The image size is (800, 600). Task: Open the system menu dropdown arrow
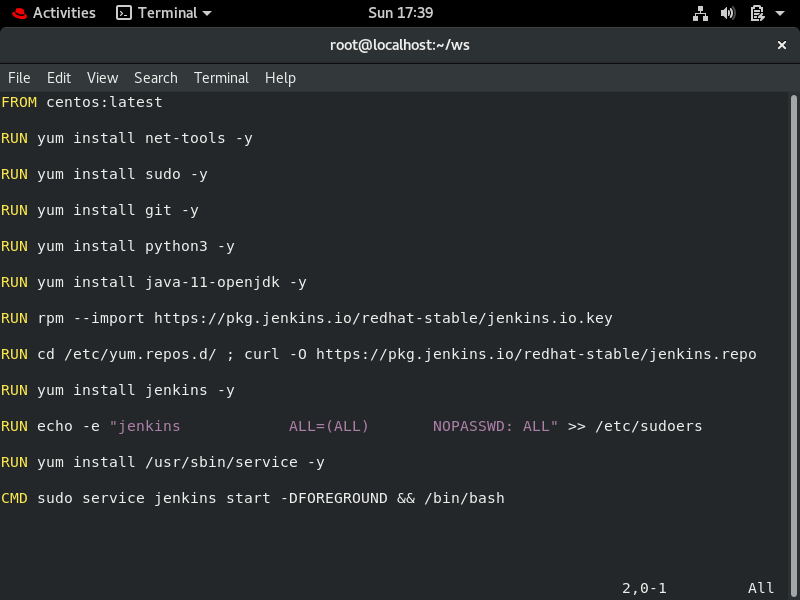coord(781,13)
